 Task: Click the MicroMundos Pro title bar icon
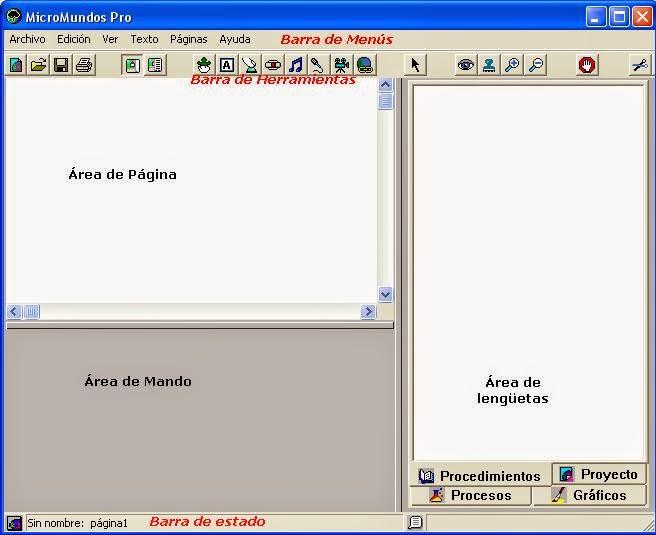click(14, 16)
